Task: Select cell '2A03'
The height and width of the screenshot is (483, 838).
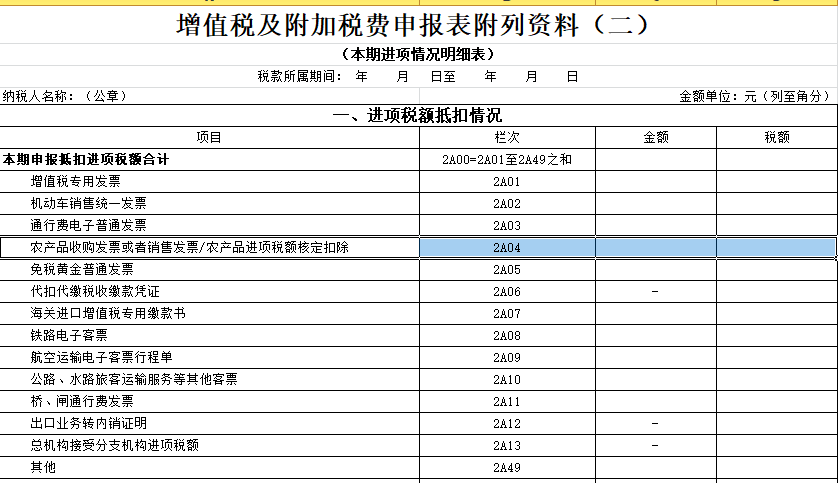Action: pyautogui.click(x=507, y=225)
